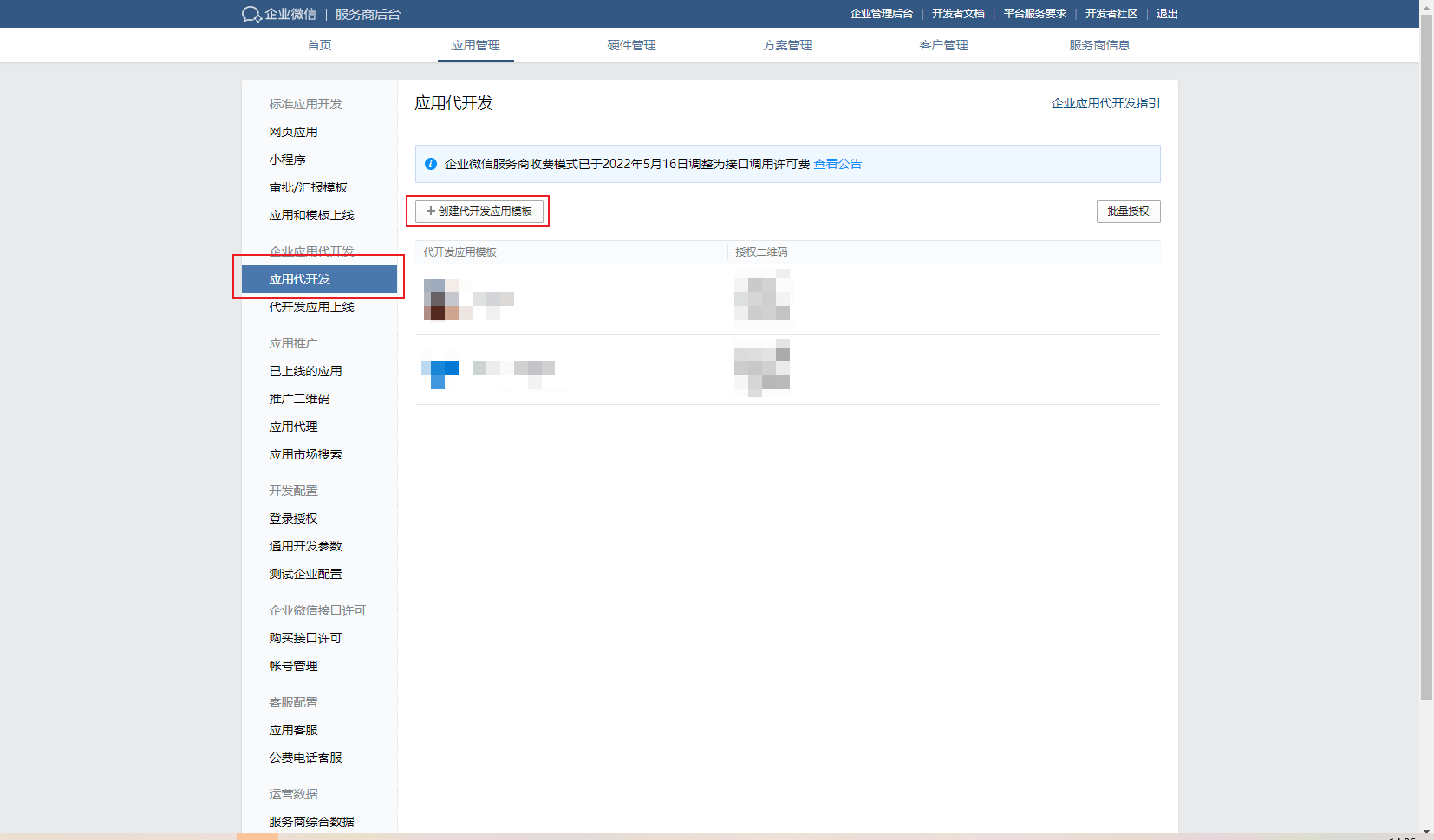The width and height of the screenshot is (1434, 840).
Task: Open 企业应用代开发指引 link
Action: [1105, 103]
